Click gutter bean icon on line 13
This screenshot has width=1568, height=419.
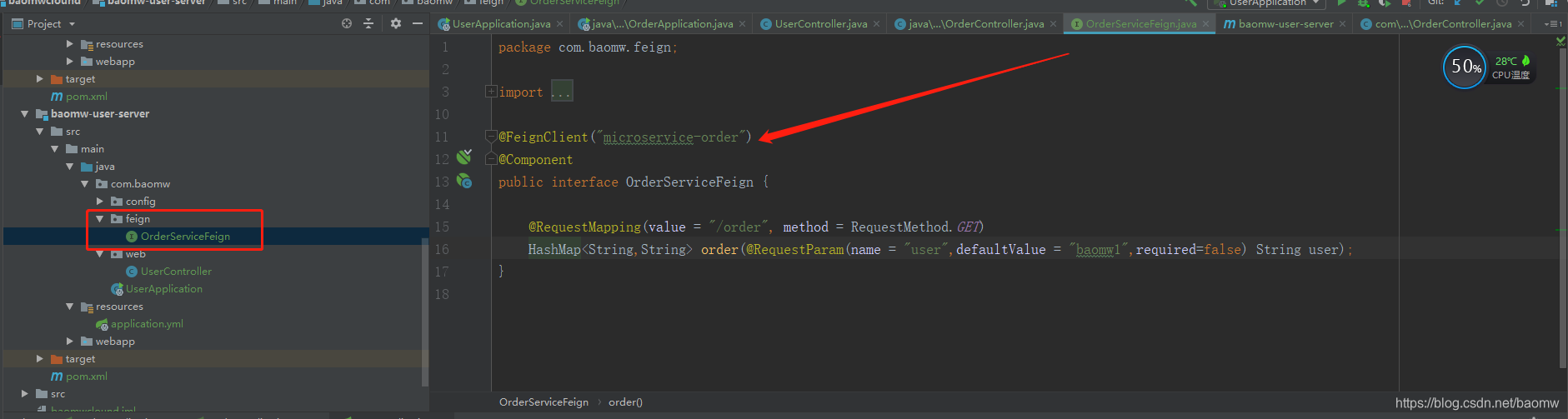click(464, 181)
